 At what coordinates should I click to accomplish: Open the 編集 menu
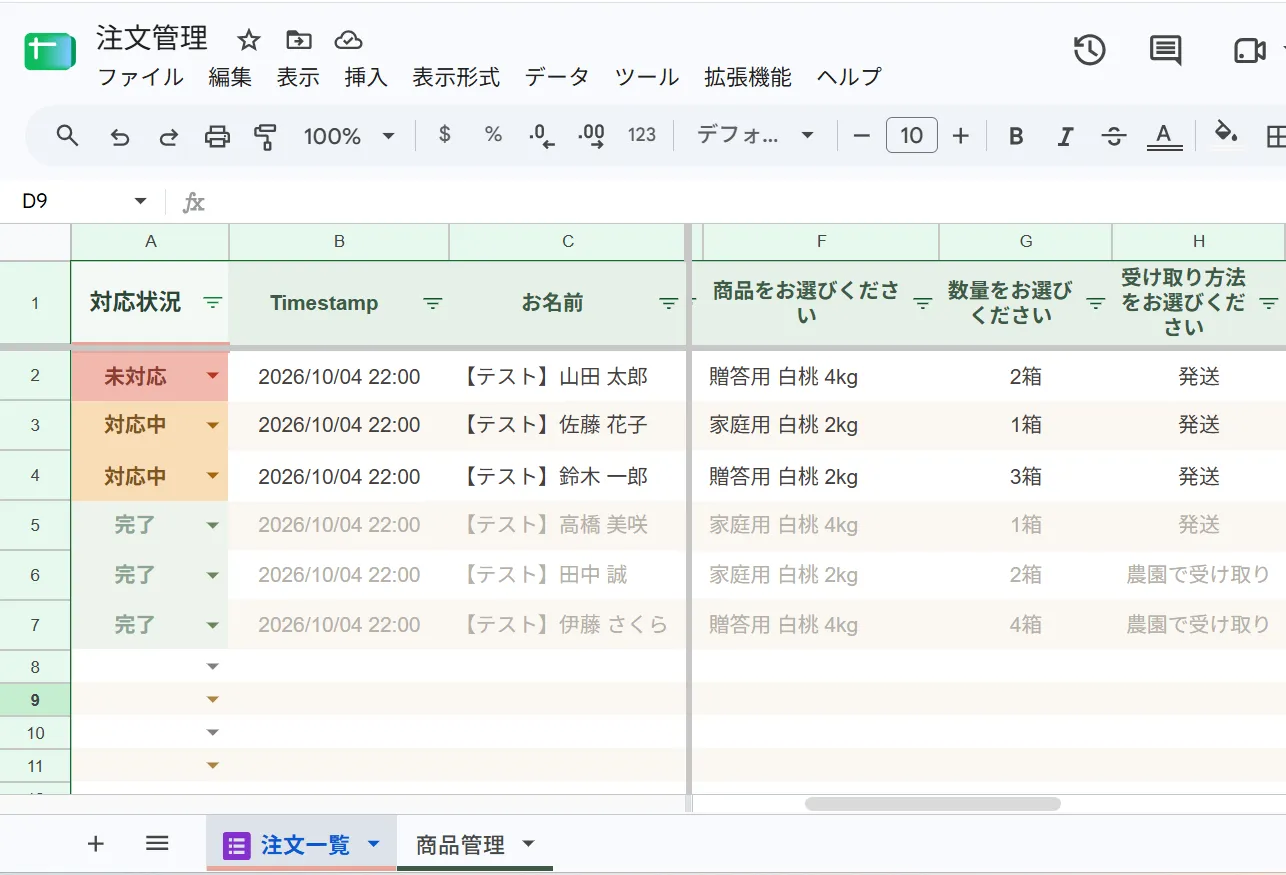point(230,77)
